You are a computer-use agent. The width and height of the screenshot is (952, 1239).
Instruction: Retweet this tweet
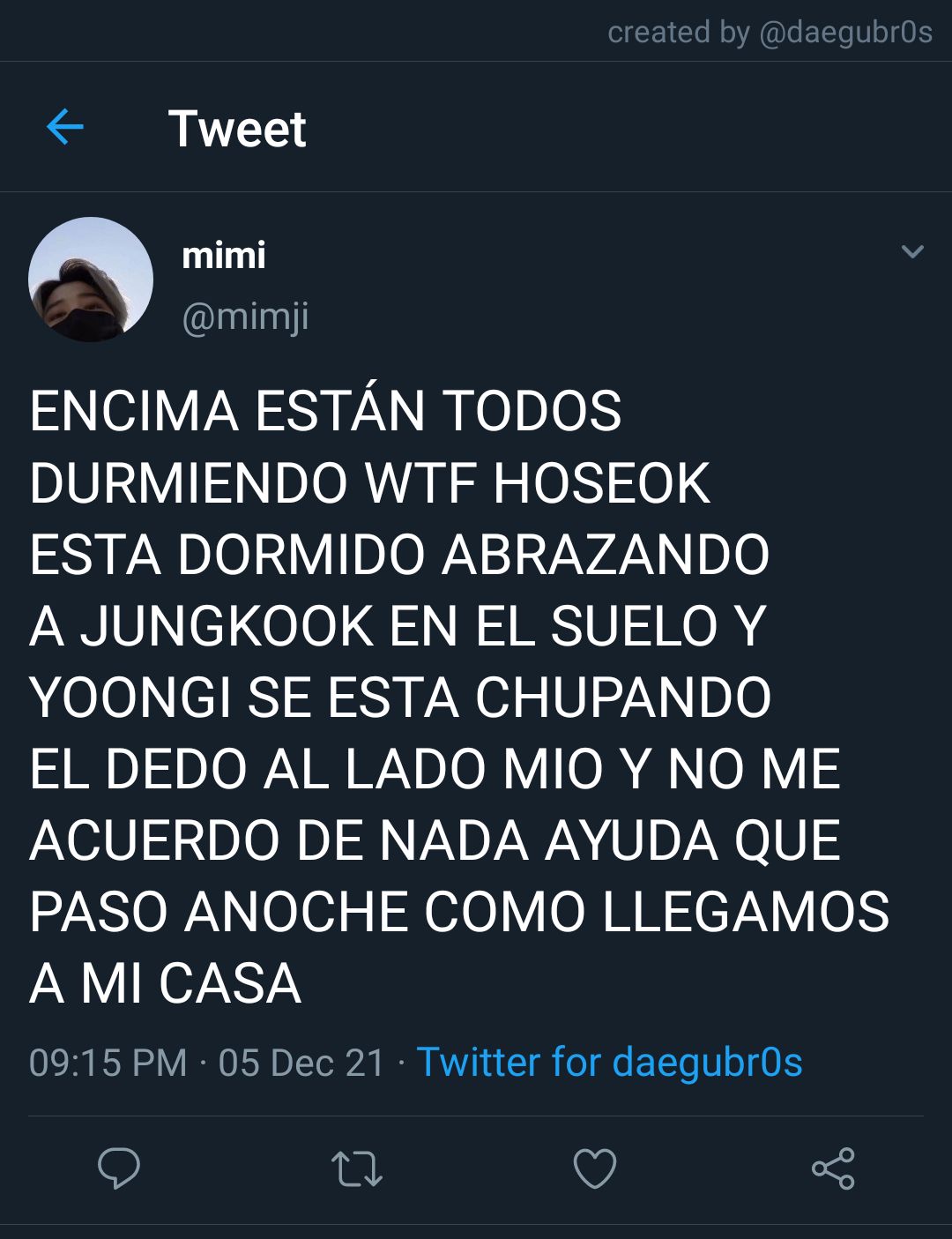[357, 1169]
